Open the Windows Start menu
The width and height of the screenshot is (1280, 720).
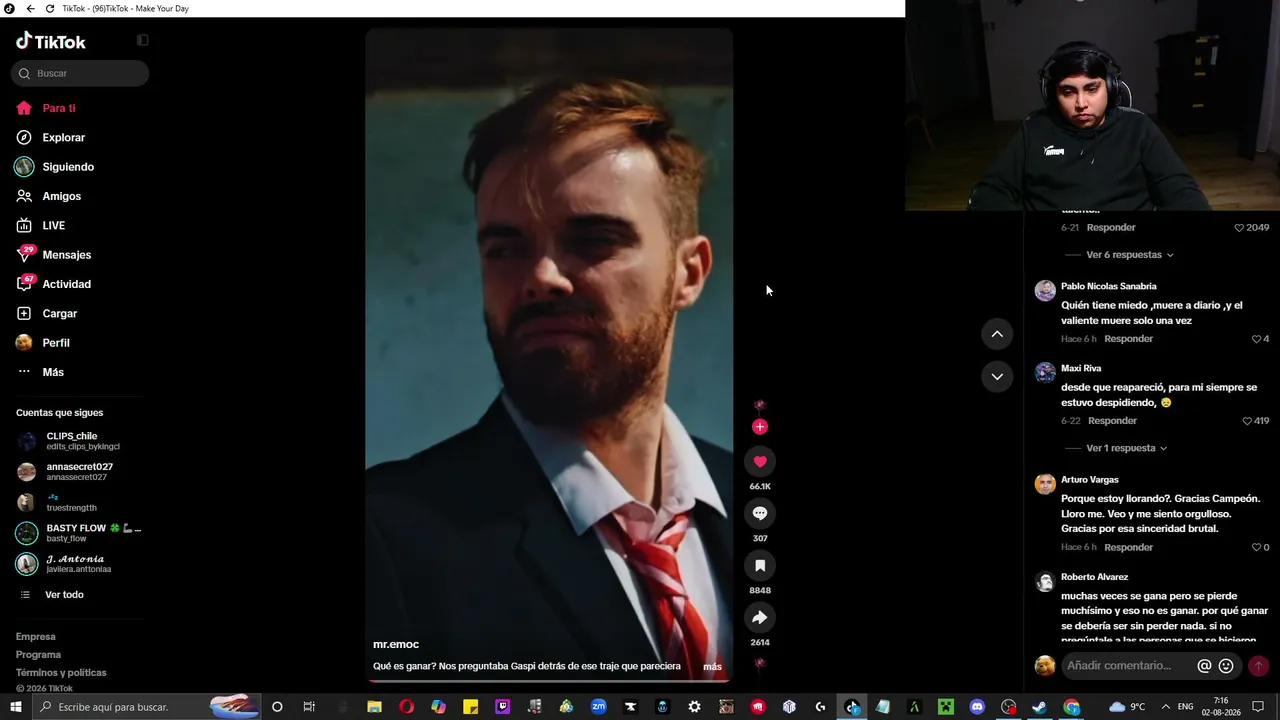coord(15,707)
